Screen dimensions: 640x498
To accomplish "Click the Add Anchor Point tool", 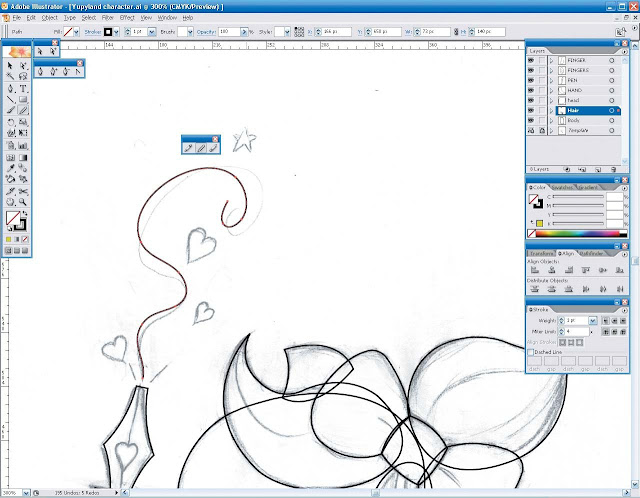I will (53, 72).
